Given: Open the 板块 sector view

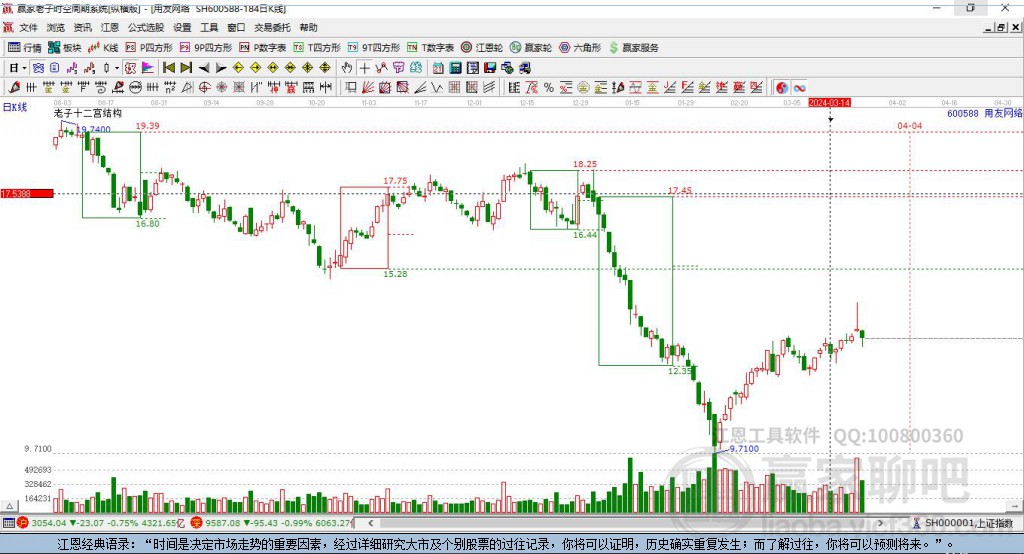Looking at the screenshot, I should tap(65, 48).
